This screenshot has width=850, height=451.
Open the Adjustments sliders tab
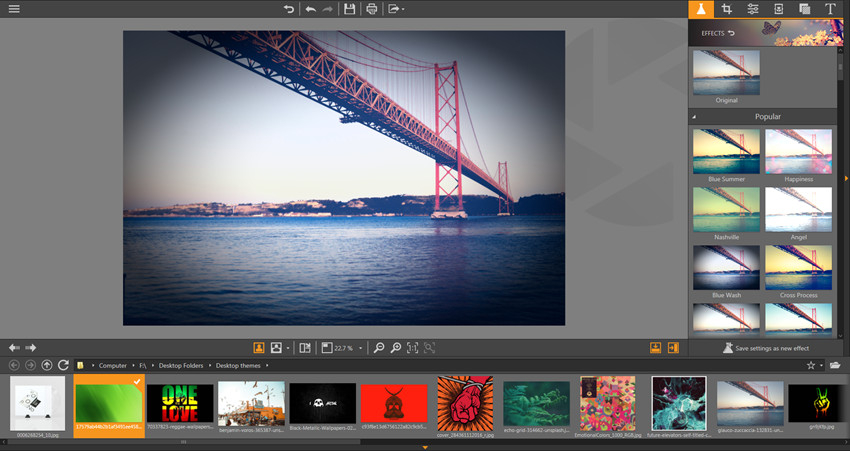tap(752, 9)
